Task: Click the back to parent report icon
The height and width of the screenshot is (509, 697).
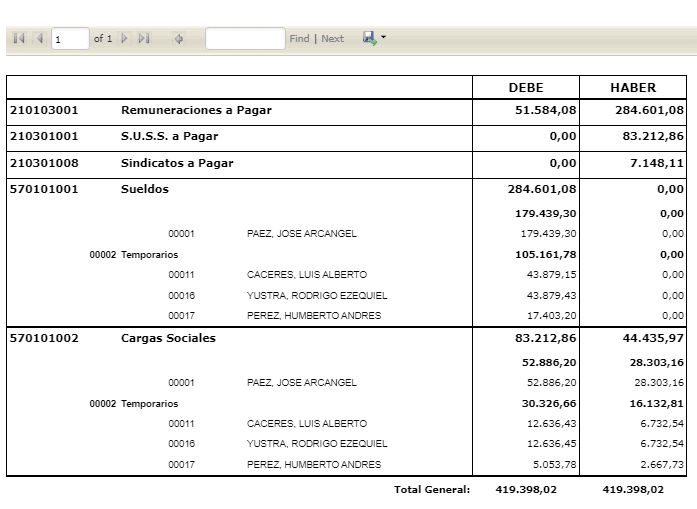Action: (x=179, y=39)
